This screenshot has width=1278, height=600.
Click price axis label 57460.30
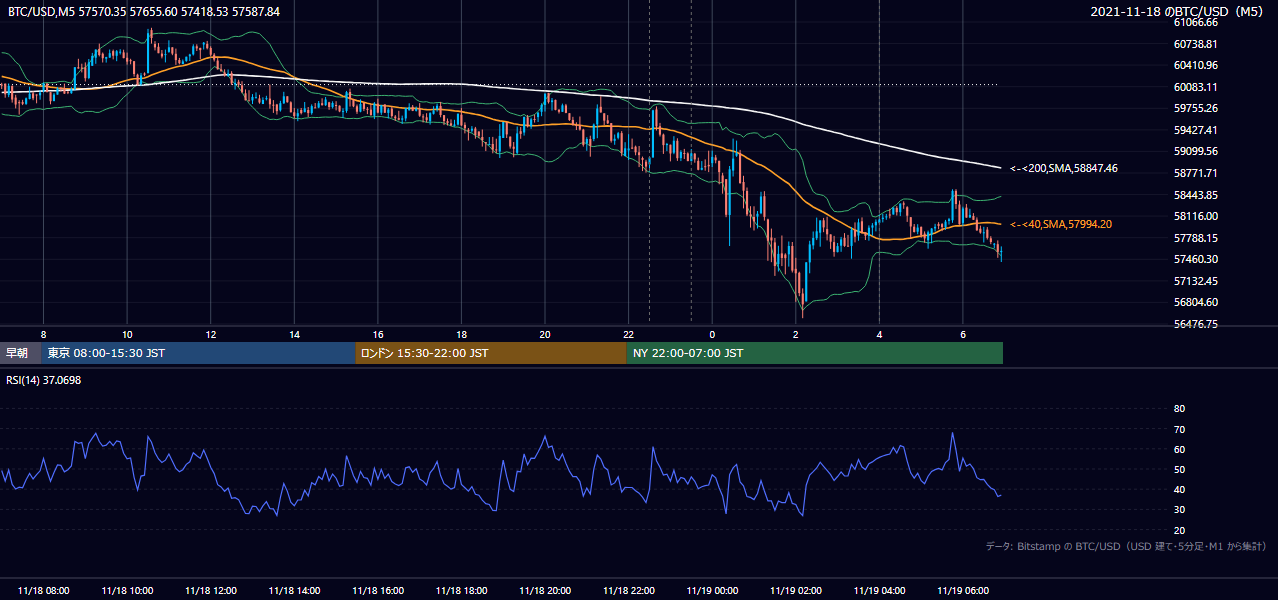1195,259
